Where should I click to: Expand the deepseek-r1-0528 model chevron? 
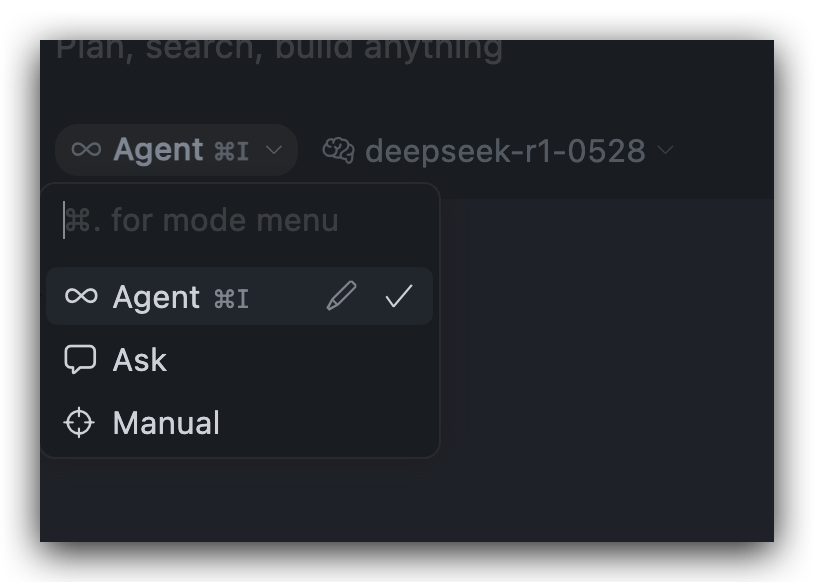[x=665, y=150]
